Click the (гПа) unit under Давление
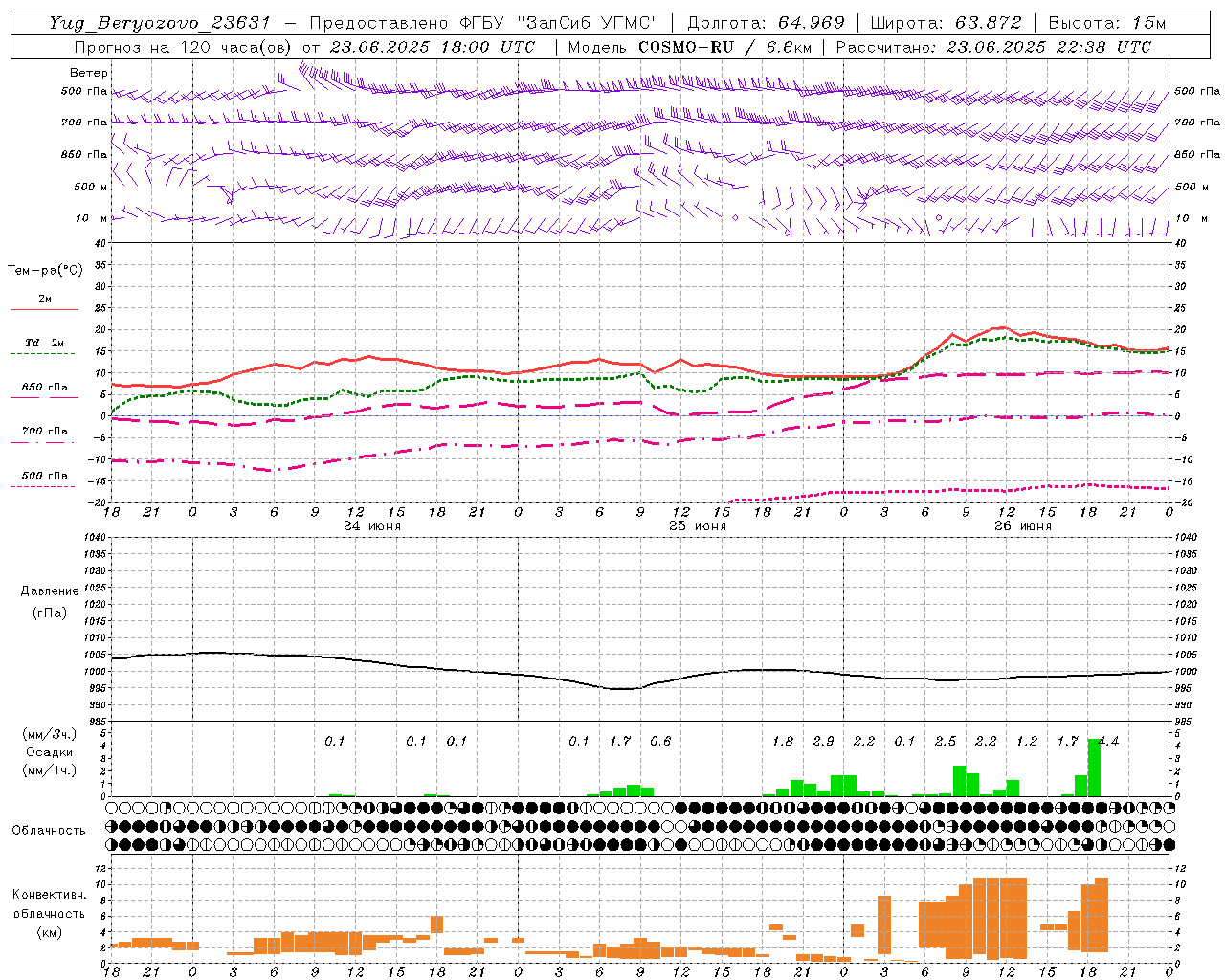This screenshot has height=980, width=1225. [50, 612]
